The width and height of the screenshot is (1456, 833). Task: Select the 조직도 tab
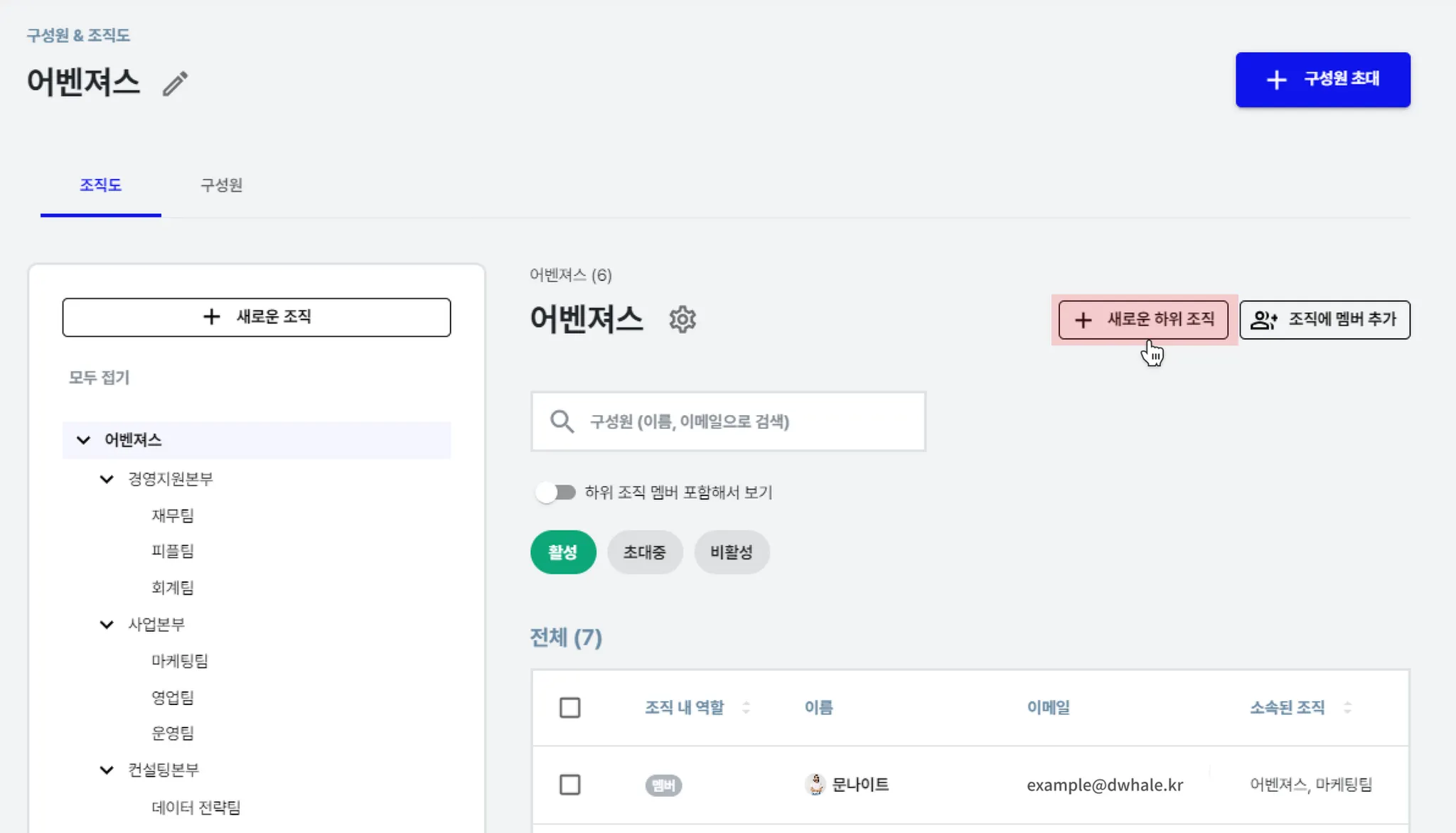(x=100, y=186)
